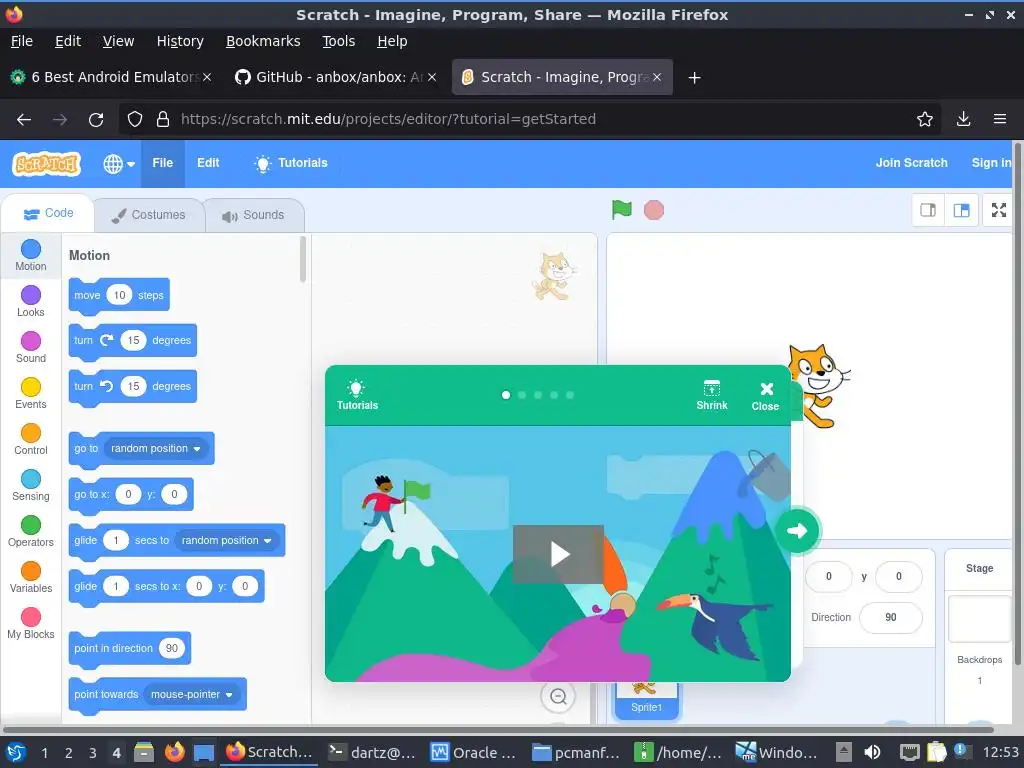Shrink the tutorial card
The height and width of the screenshot is (768, 1024).
711,395
